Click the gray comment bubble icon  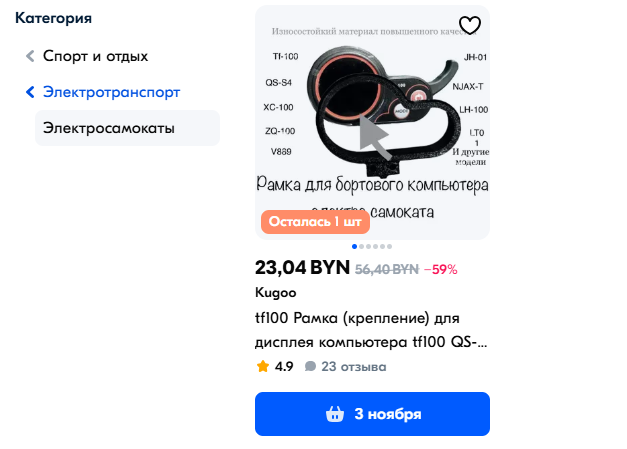point(310,366)
